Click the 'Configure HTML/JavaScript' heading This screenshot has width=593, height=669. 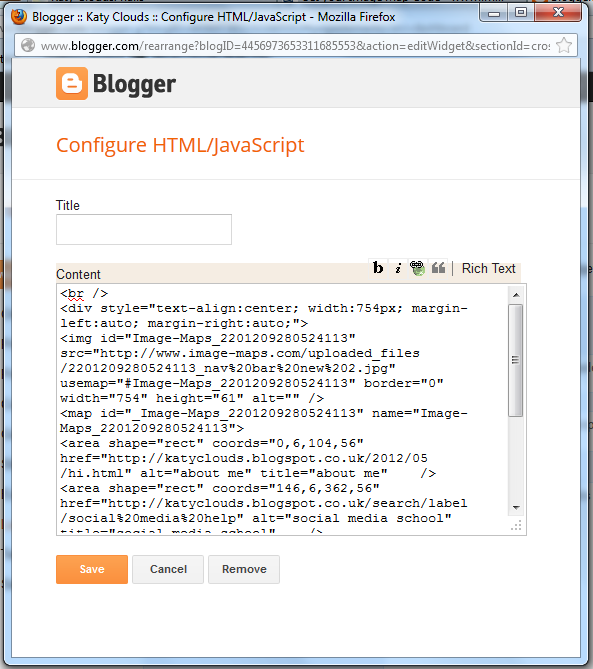tap(180, 145)
